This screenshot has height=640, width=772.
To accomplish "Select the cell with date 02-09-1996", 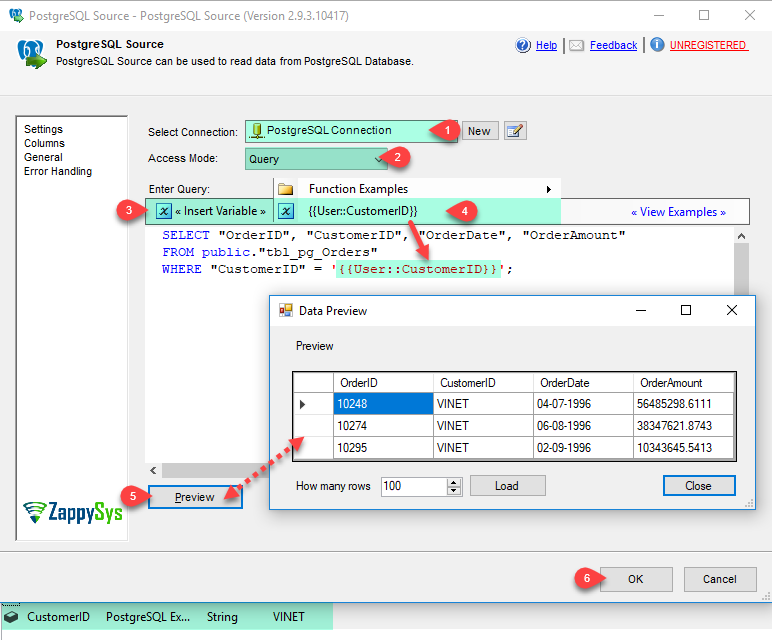I will click(583, 448).
